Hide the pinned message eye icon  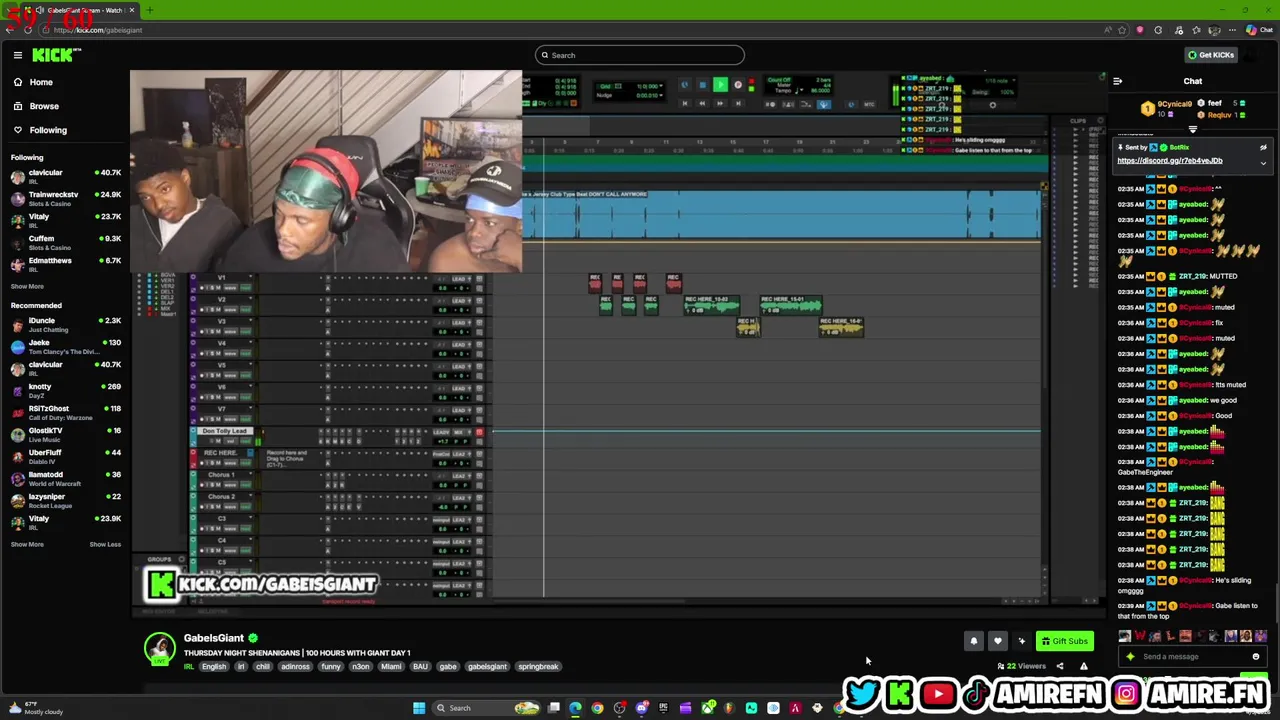click(x=1263, y=147)
